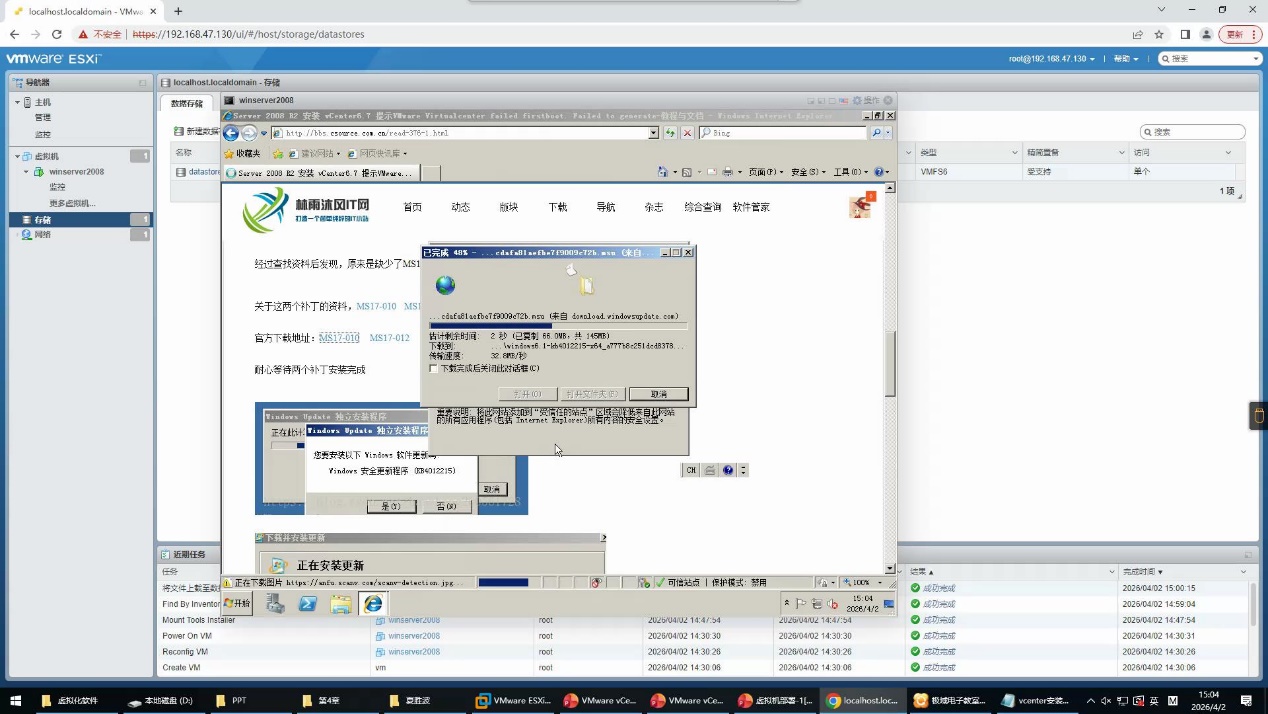Click the Bing search magnifier button
The width and height of the screenshot is (1268, 714).
pyautogui.click(x=877, y=133)
